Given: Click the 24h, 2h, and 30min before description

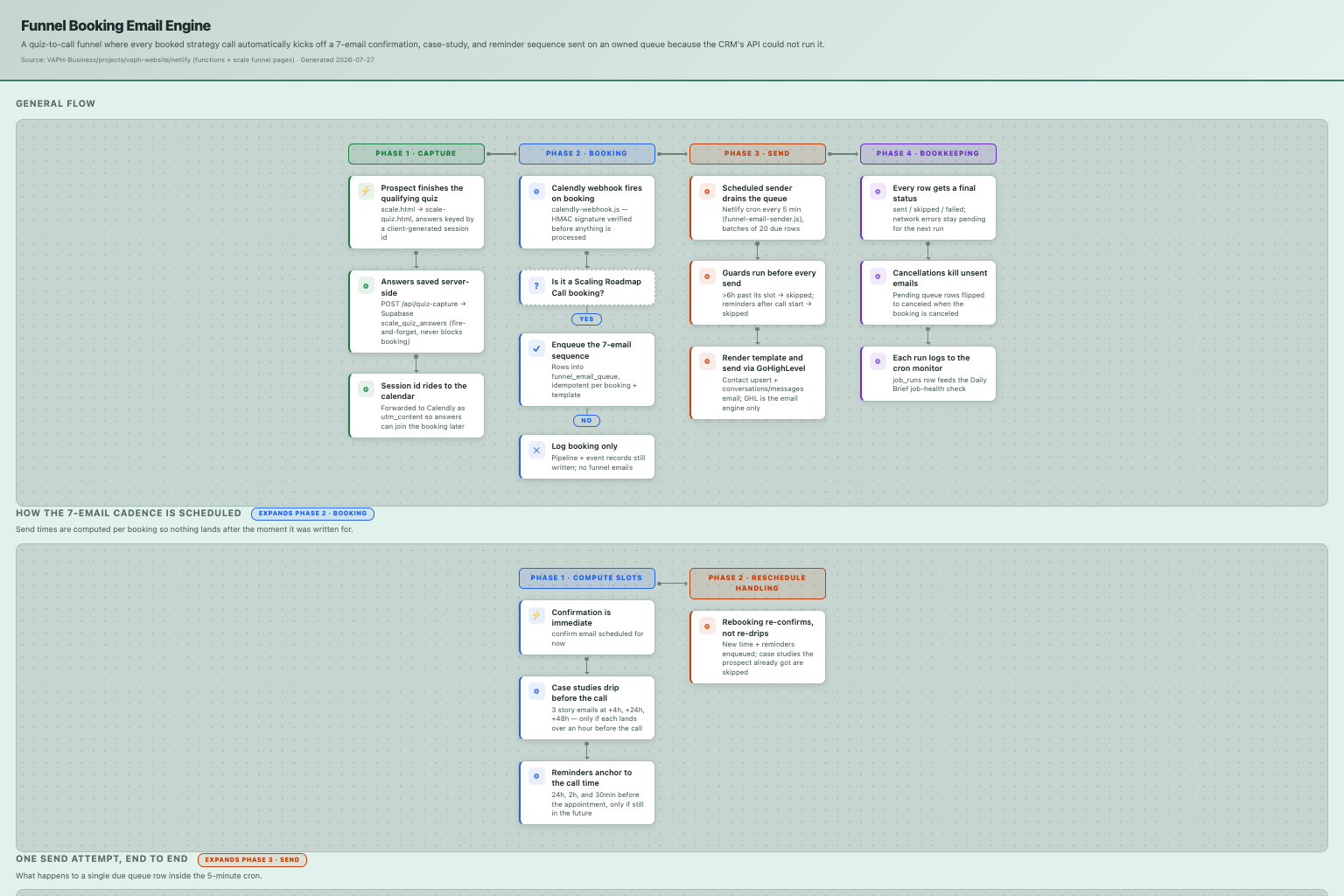Looking at the screenshot, I should click(598, 804).
